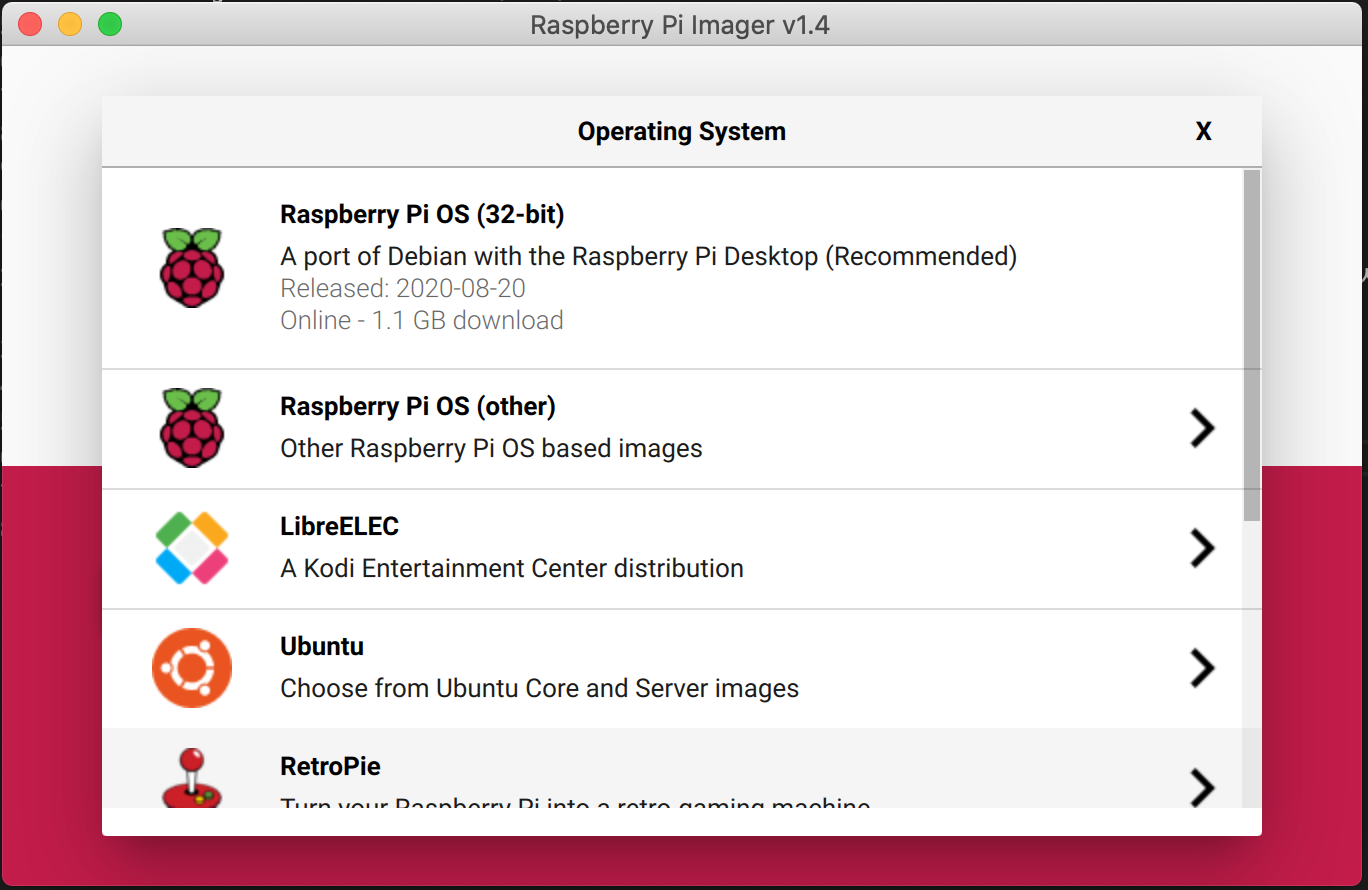Click 'Released: 2020-08-20' text
This screenshot has width=1368, height=890.
click(403, 289)
